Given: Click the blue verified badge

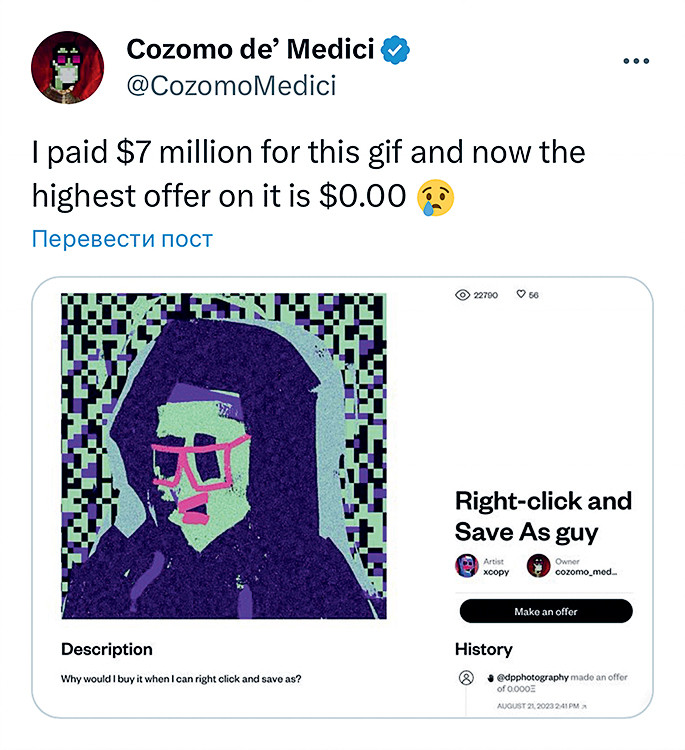Looking at the screenshot, I should (397, 49).
